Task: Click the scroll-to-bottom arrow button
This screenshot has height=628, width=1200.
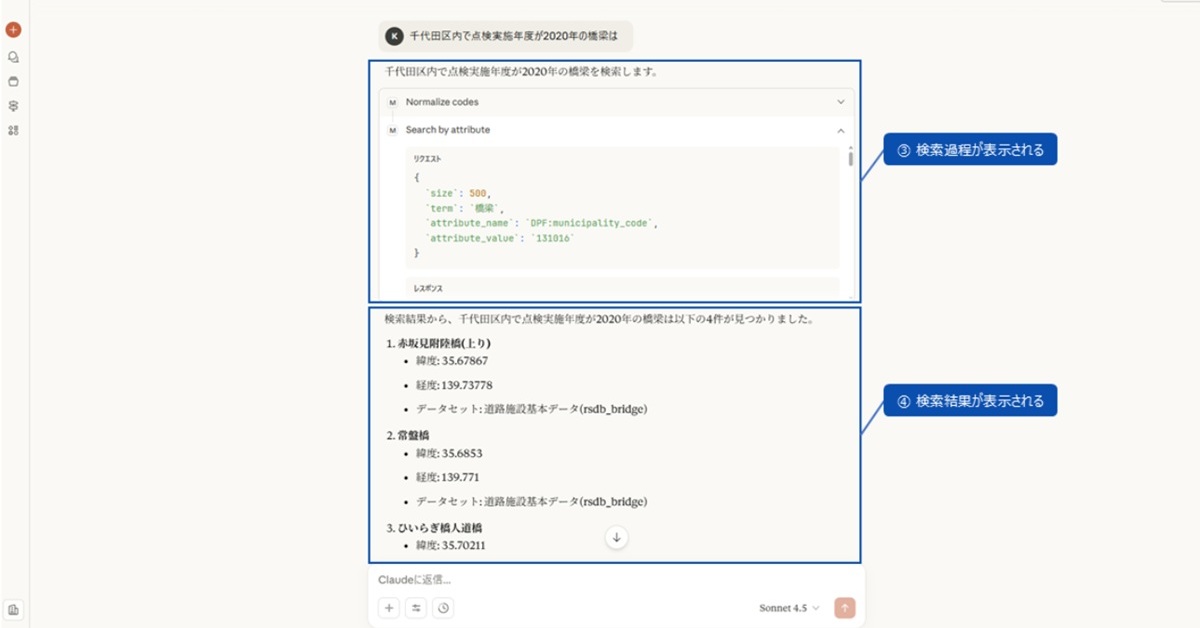Action: click(x=617, y=538)
